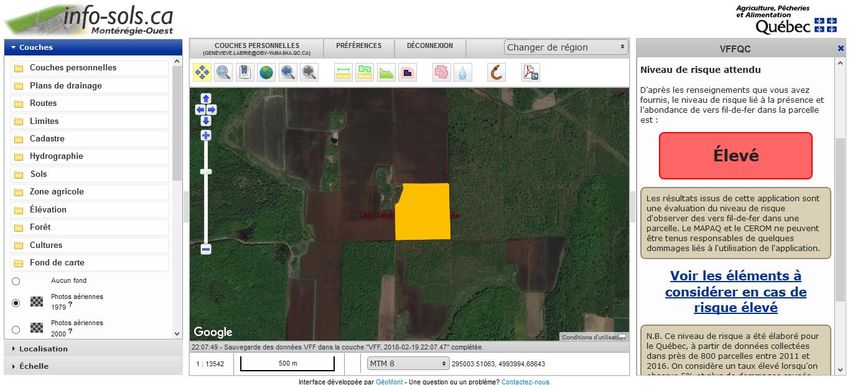This screenshot has height=385, width=850.
Task: Collapse the Couches panel header
Action: click(x=93, y=47)
